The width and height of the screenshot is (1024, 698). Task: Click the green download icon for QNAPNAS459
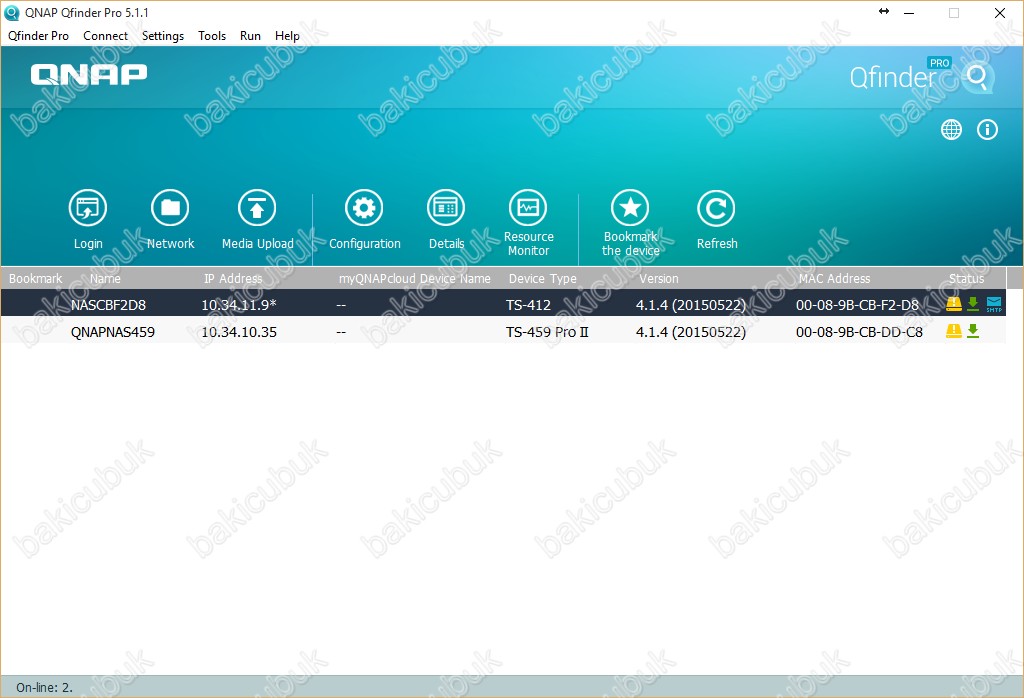point(973,330)
